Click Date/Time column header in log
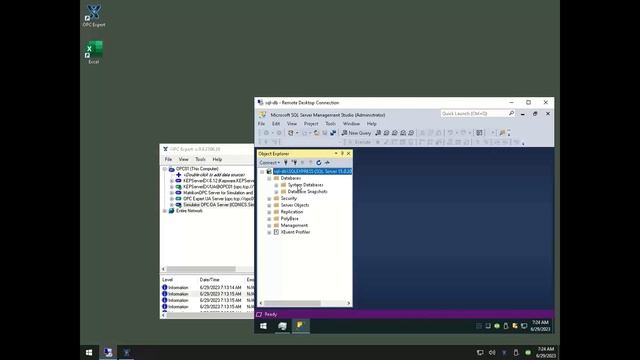The height and width of the screenshot is (360, 640). [x=210, y=280]
